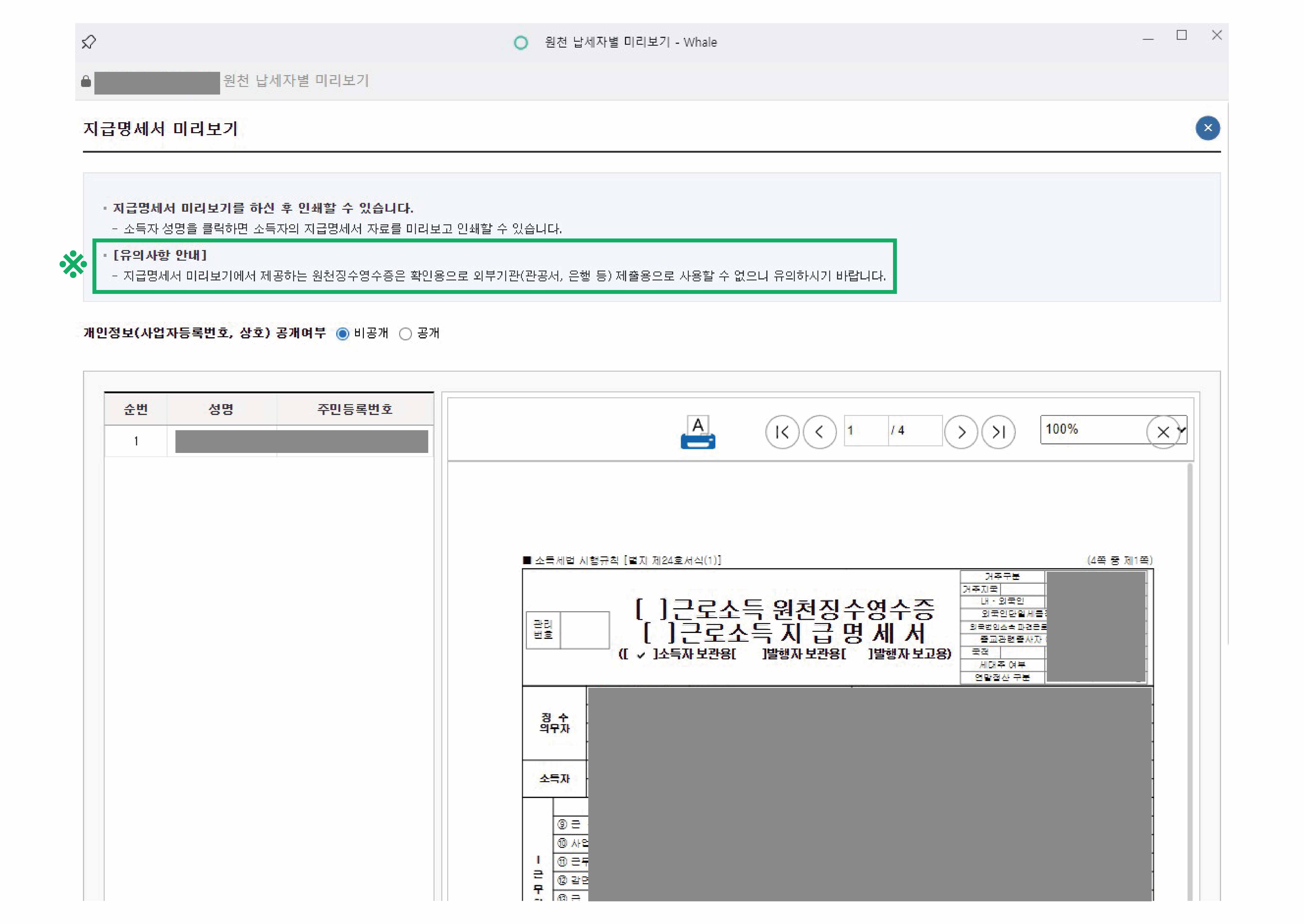Click the 소득자 cell in the form
The width and height of the screenshot is (1304, 924).
(x=554, y=778)
